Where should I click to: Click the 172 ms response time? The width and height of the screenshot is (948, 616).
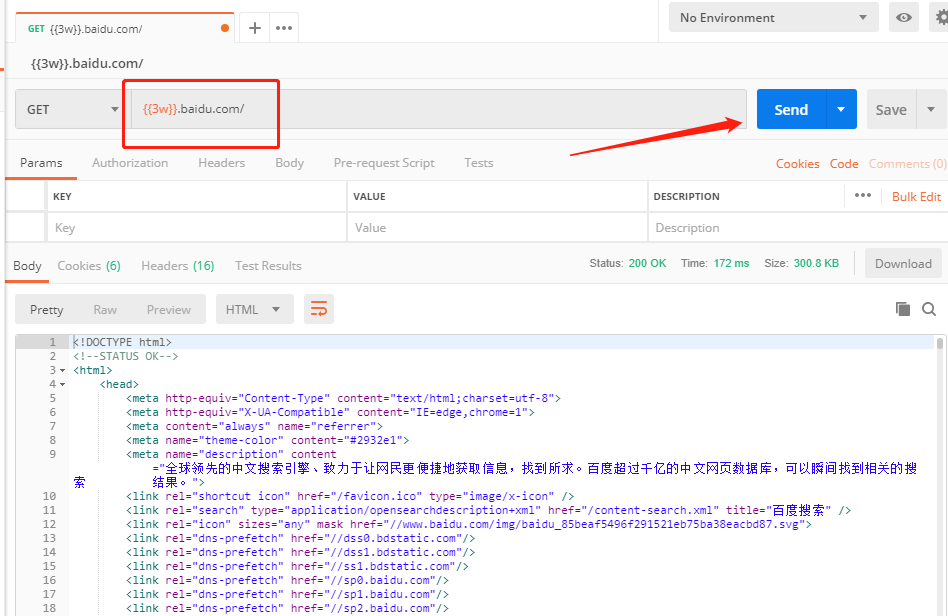click(x=731, y=263)
